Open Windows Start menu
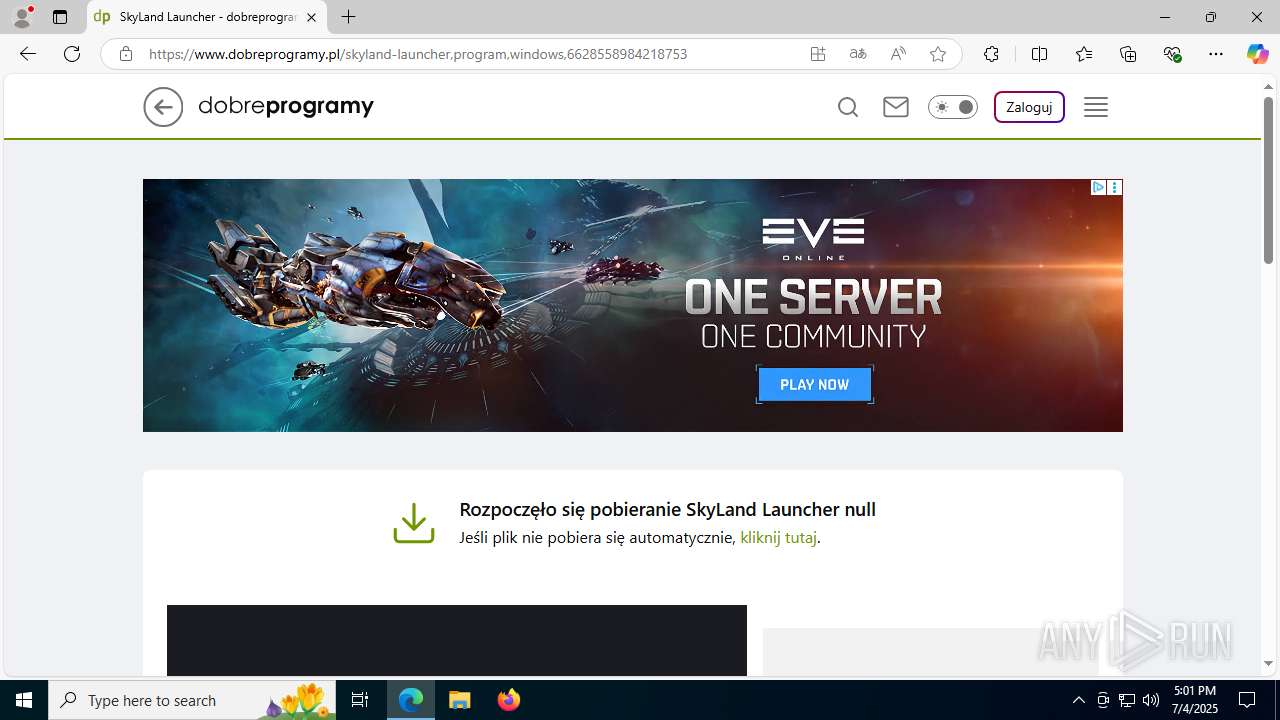Screen dimensions: 1280x720 tap(24, 700)
